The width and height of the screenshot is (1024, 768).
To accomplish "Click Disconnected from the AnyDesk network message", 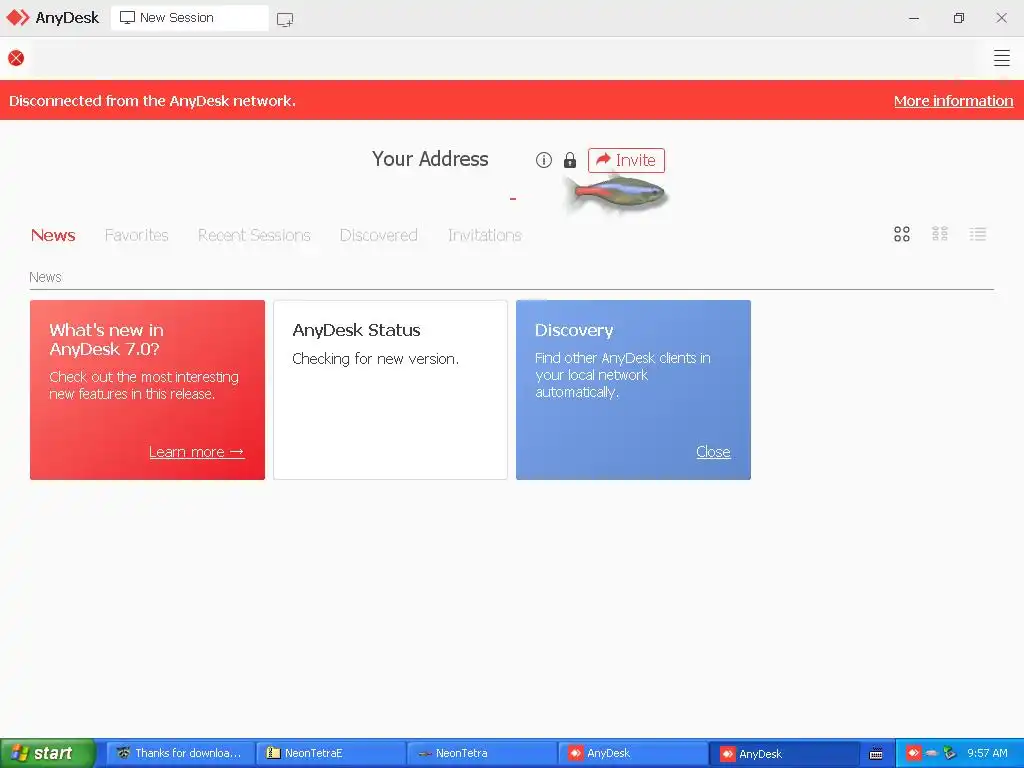I will (x=152, y=101).
